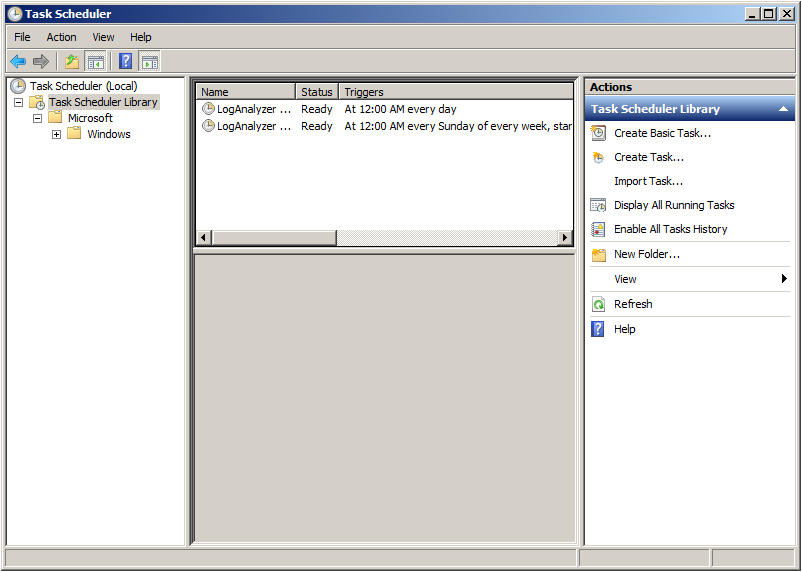802x572 pixels.
Task: Select the Windows folder tree item
Action: (108, 134)
